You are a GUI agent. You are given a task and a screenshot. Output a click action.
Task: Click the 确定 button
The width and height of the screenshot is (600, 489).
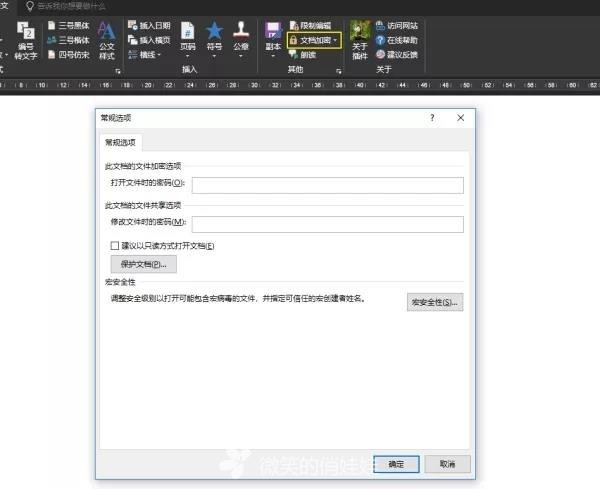(396, 464)
